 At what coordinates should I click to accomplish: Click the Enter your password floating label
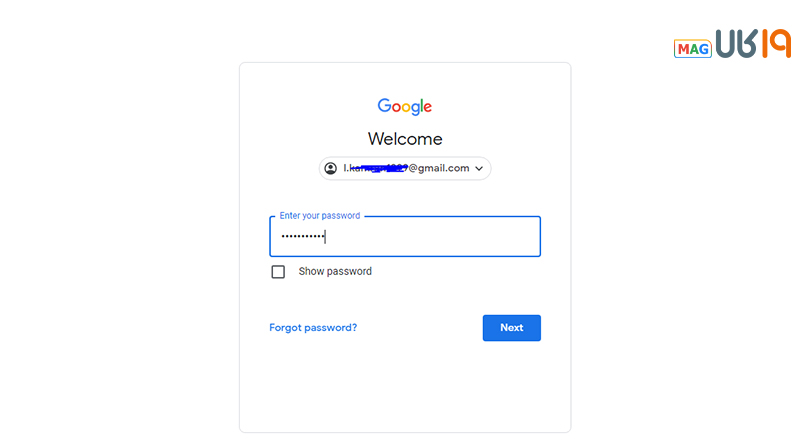[x=320, y=216]
